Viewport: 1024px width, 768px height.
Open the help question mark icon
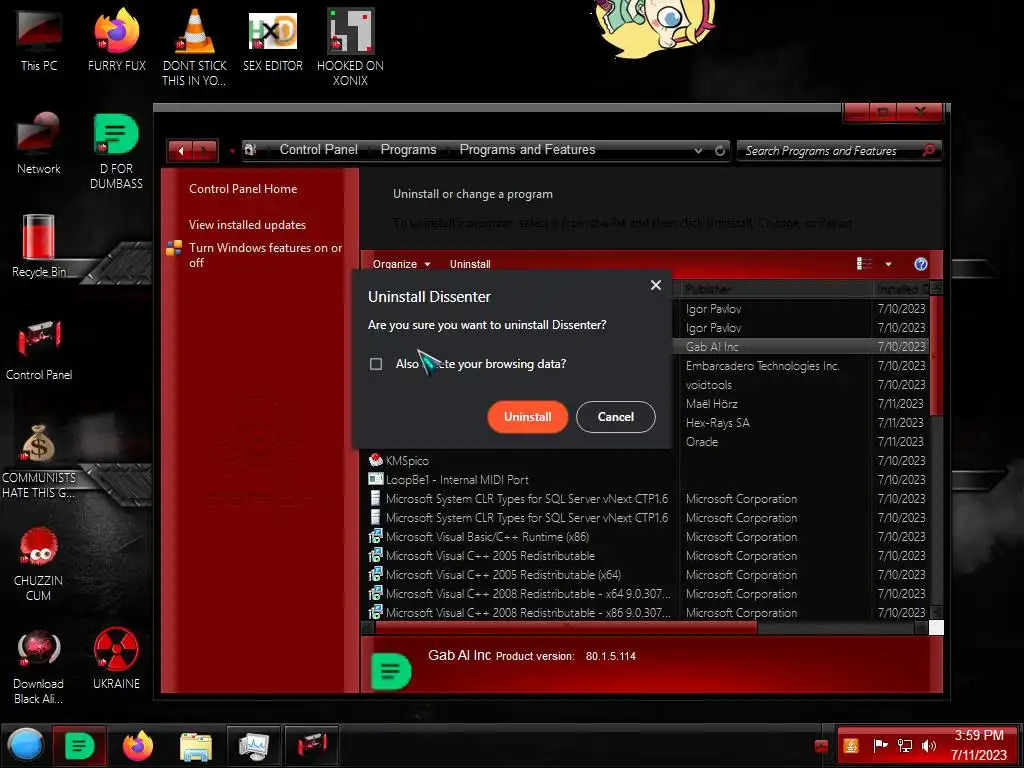click(x=920, y=264)
